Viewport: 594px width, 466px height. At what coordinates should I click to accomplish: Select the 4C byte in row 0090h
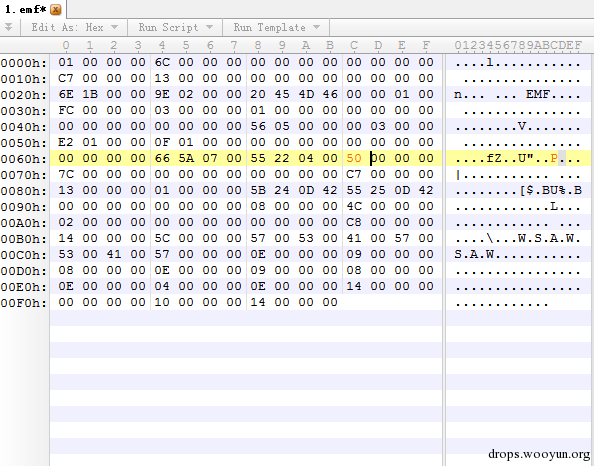[x=354, y=206]
